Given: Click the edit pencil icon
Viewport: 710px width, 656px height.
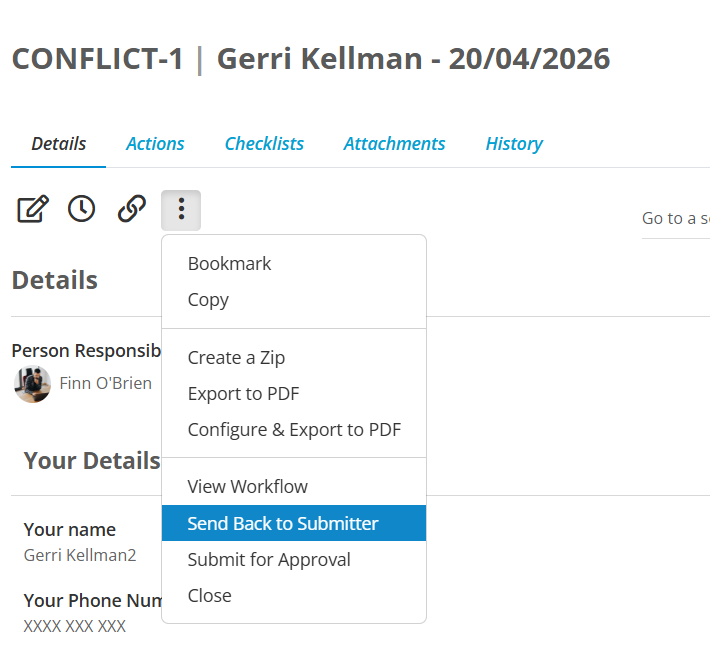Looking at the screenshot, I should click(x=33, y=209).
